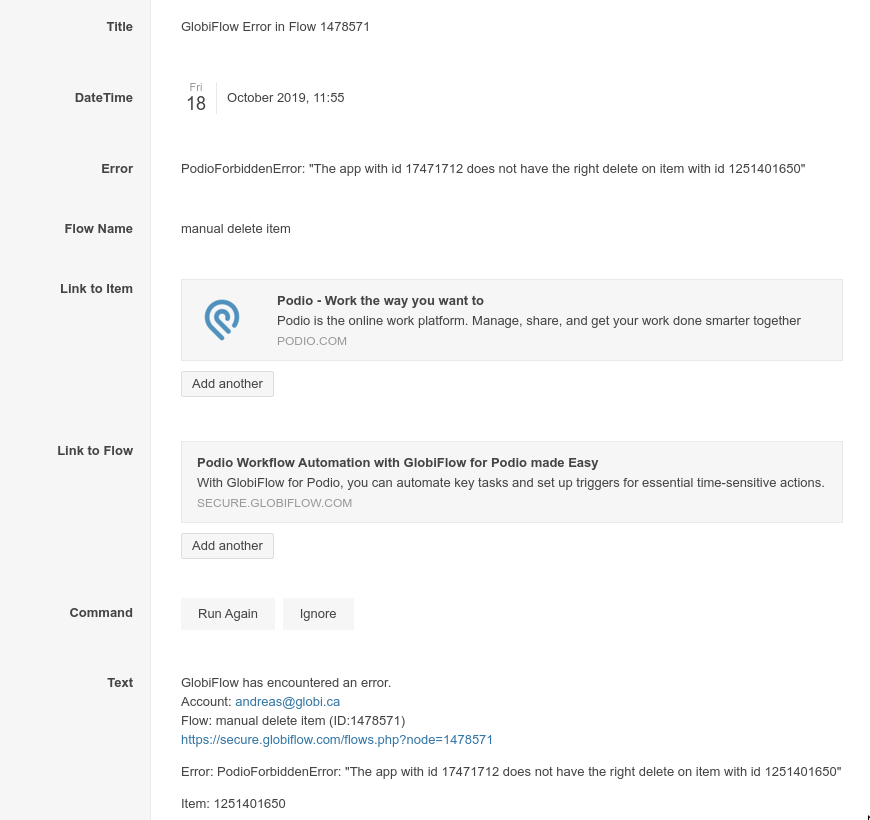Click the Podio logo icon in link preview
This screenshot has height=820, width=870.
[x=222, y=320]
